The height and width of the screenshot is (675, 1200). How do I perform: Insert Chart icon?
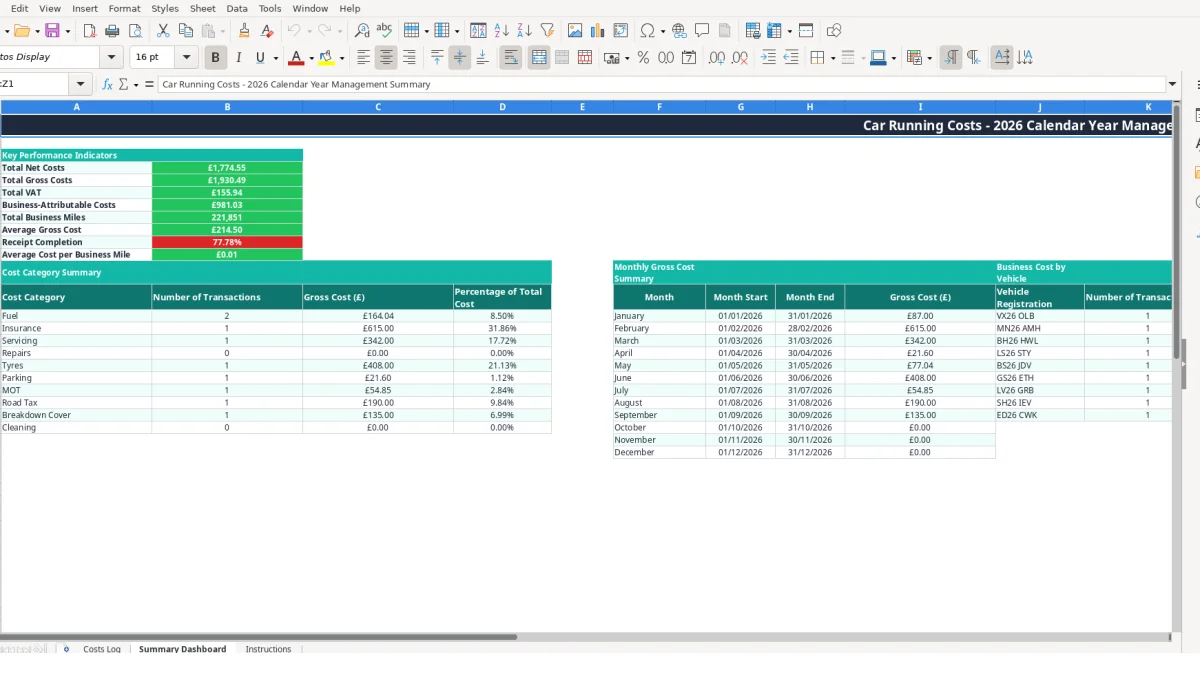click(598, 31)
